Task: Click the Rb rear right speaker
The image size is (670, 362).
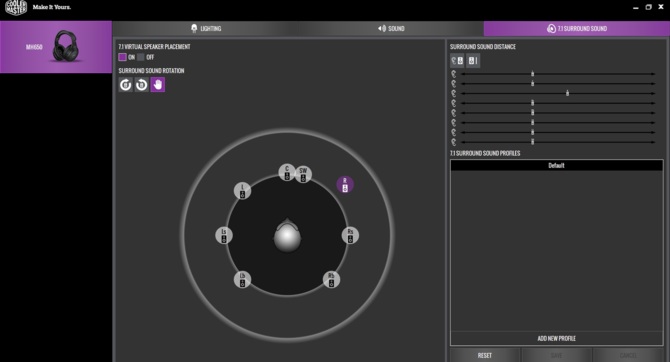Action: (x=331, y=280)
